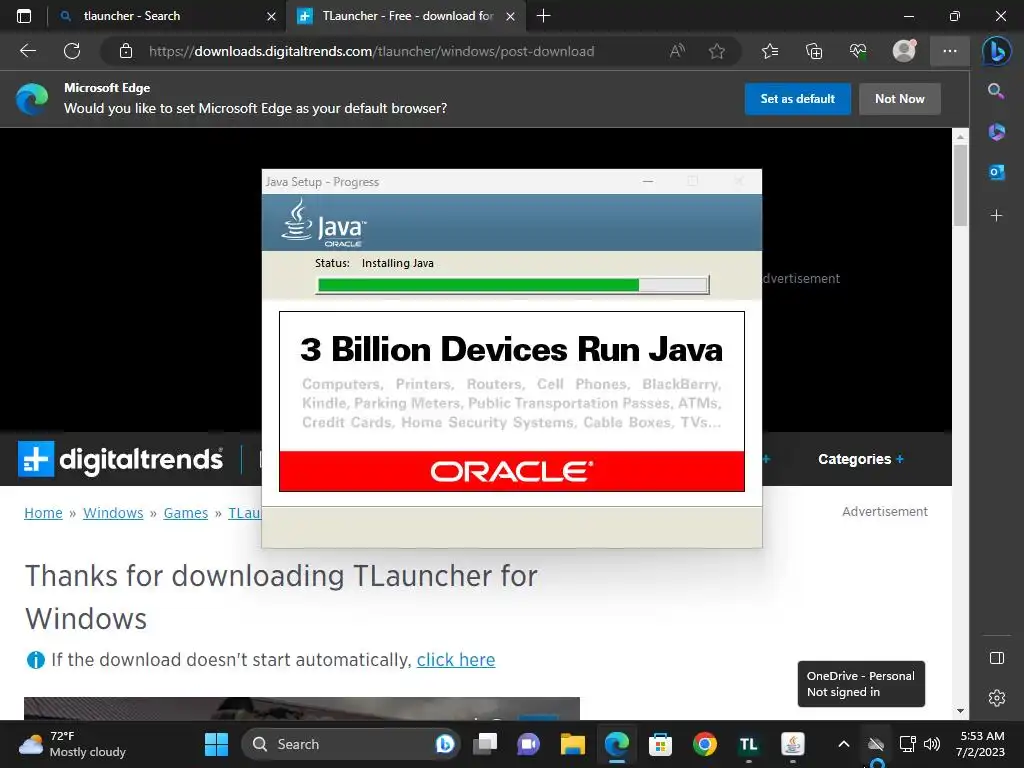Open Browser essentials heart icon
The height and width of the screenshot is (768, 1024).
pos(858,51)
